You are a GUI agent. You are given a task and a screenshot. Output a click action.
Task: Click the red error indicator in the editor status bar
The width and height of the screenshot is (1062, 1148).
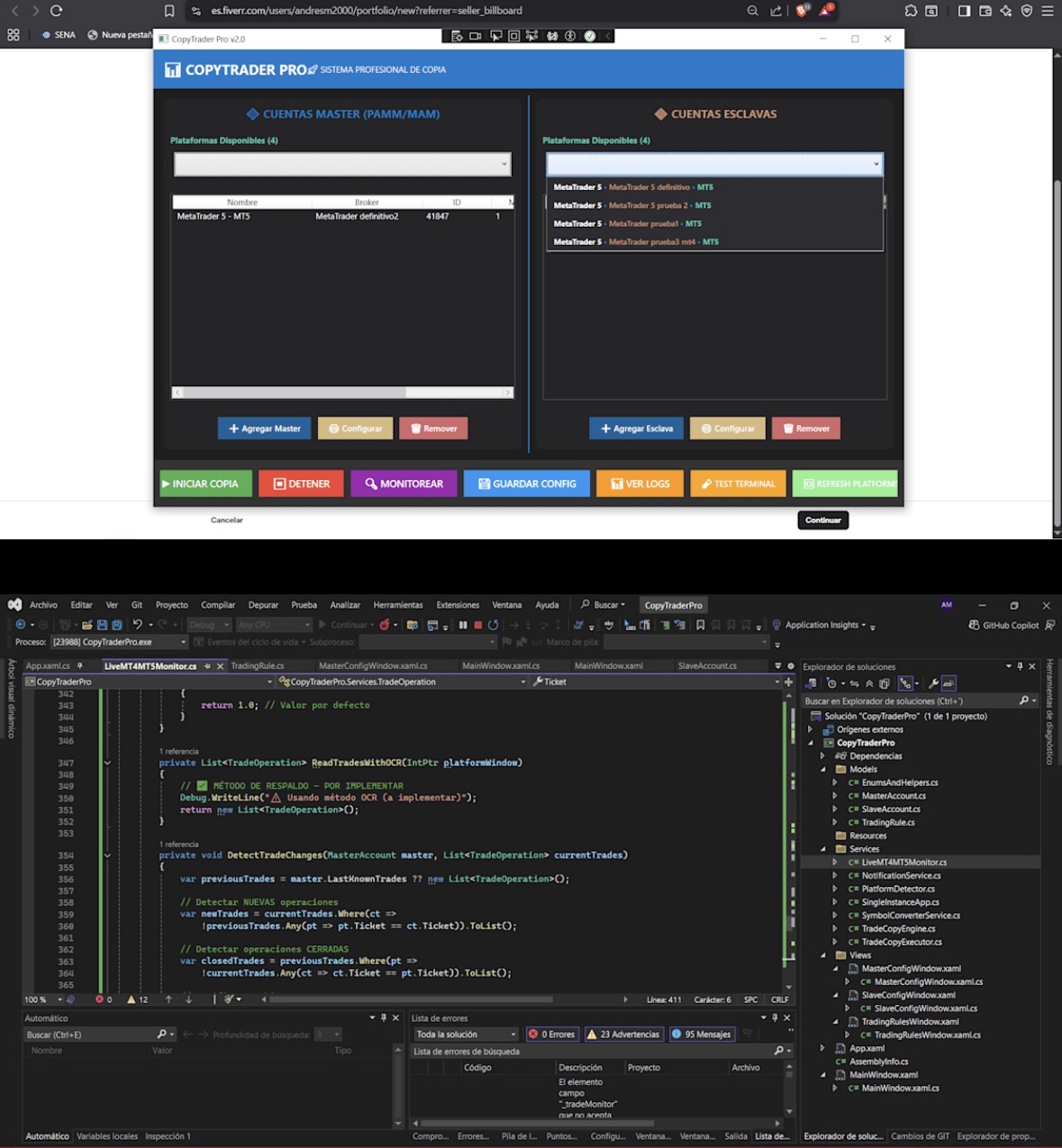pyautogui.click(x=104, y=999)
